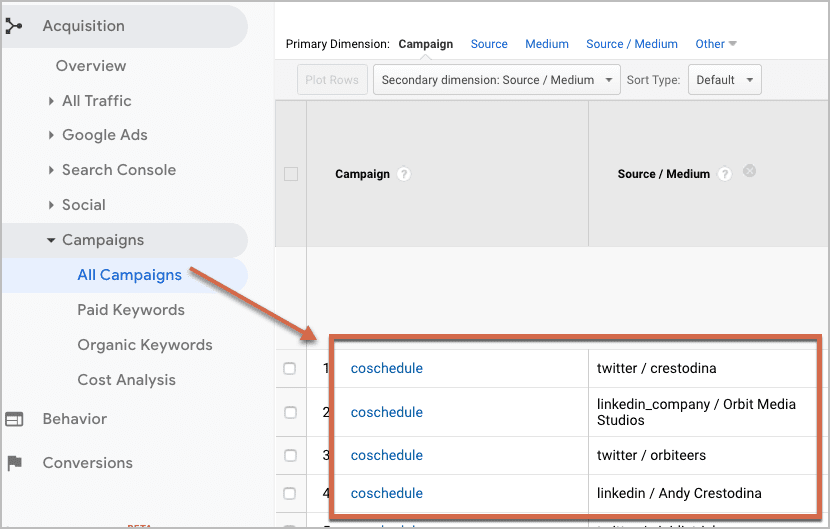Select the checkbox for row three
830x529 pixels.
[290, 455]
